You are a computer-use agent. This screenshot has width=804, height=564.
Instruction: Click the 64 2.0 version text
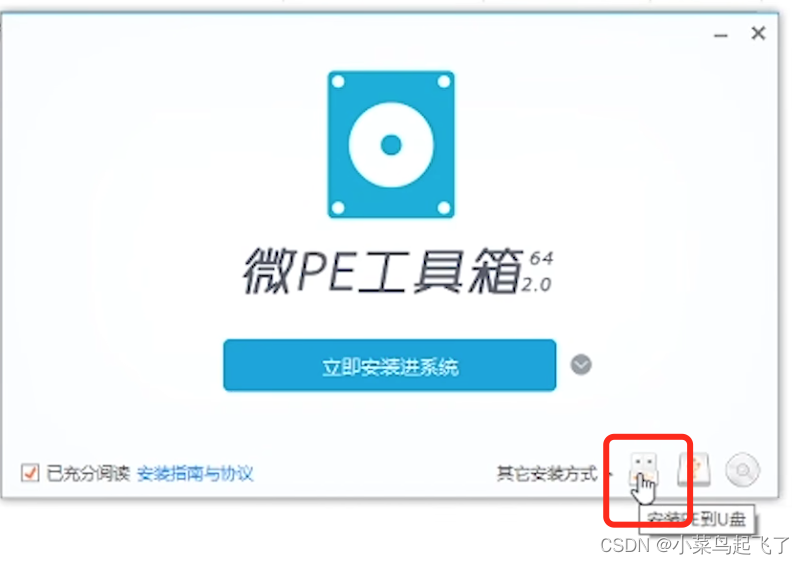[537, 271]
